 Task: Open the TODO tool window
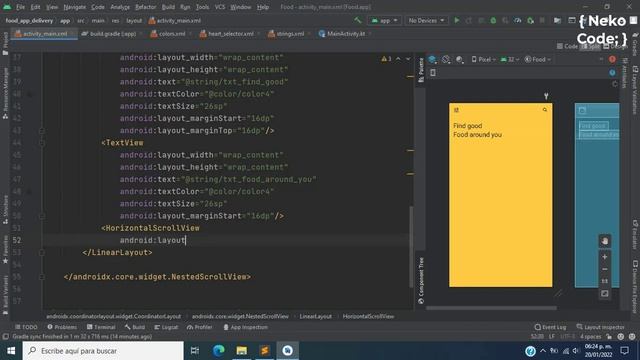pos(26,327)
